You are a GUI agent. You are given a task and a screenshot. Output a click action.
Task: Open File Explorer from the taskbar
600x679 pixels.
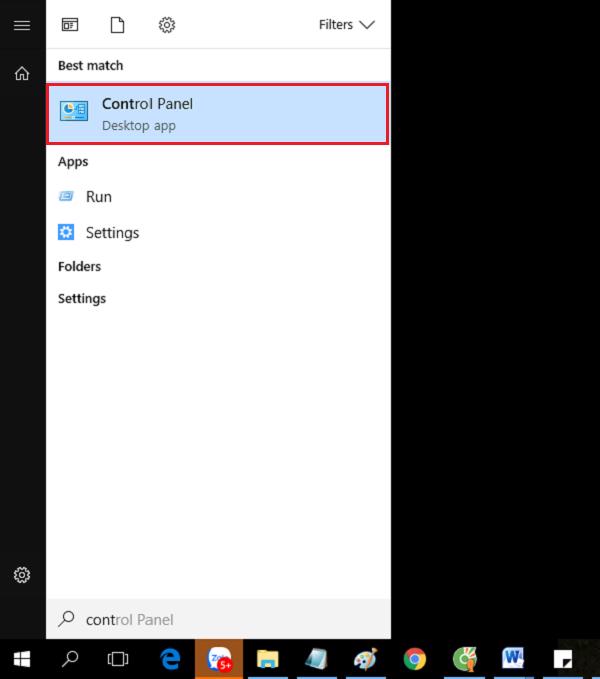[x=267, y=659]
